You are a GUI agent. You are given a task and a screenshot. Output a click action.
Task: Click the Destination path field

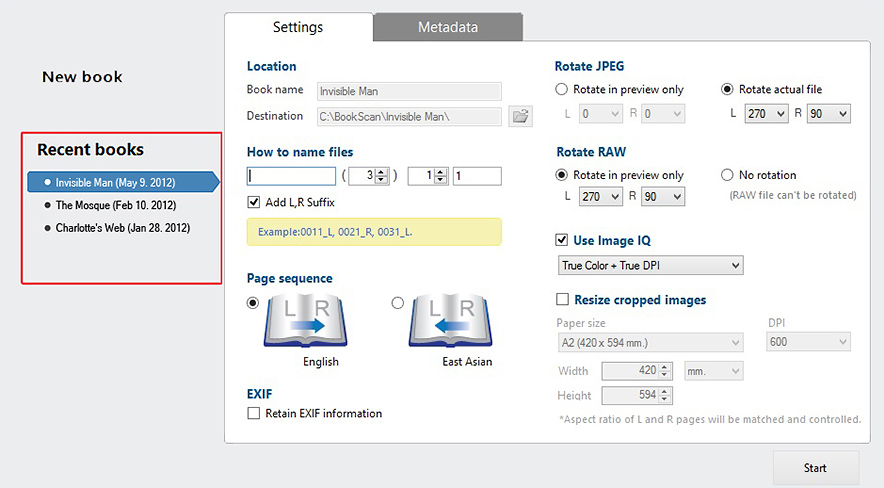point(409,117)
